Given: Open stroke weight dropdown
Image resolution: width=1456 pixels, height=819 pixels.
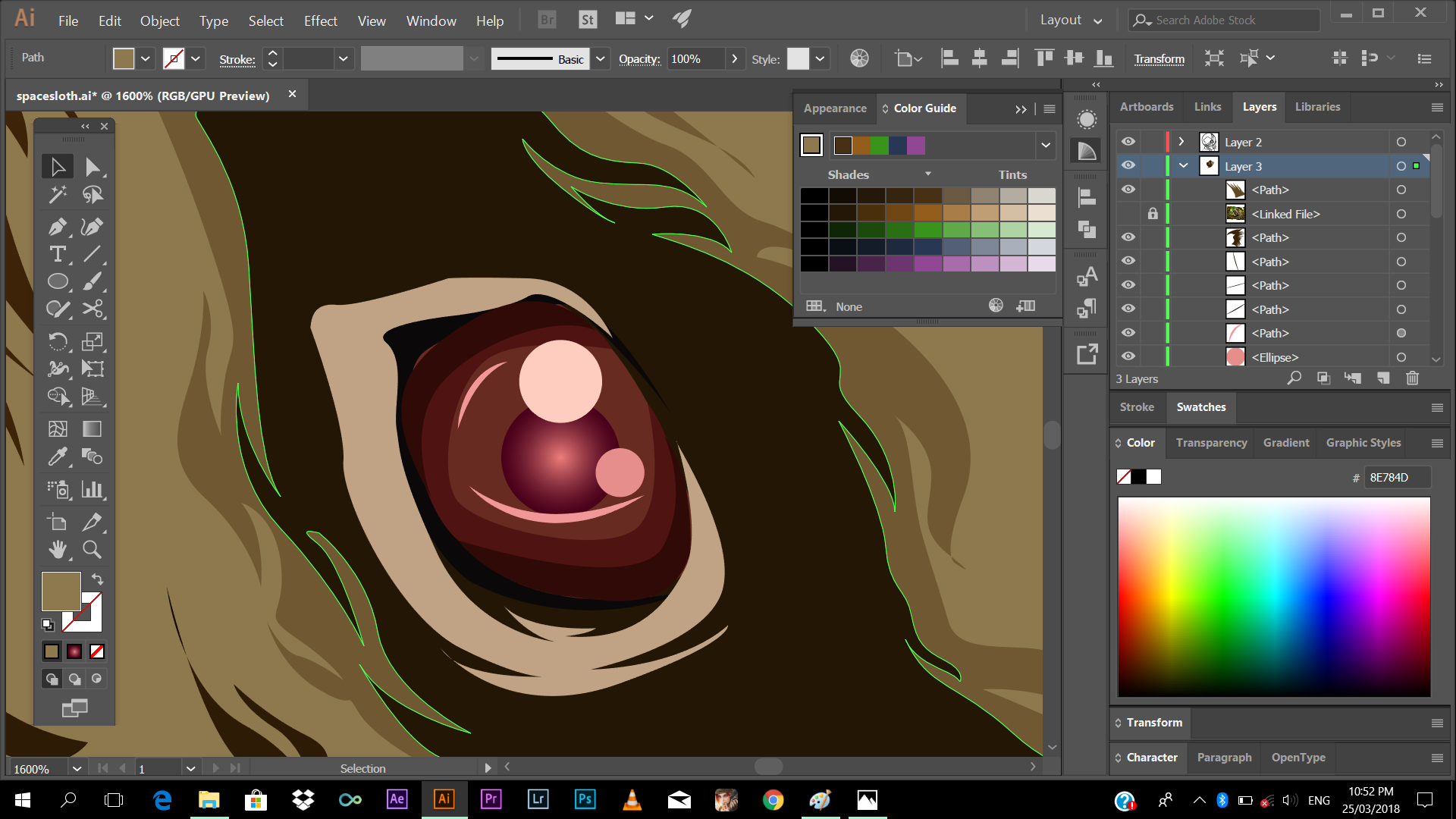Looking at the screenshot, I should click(344, 58).
